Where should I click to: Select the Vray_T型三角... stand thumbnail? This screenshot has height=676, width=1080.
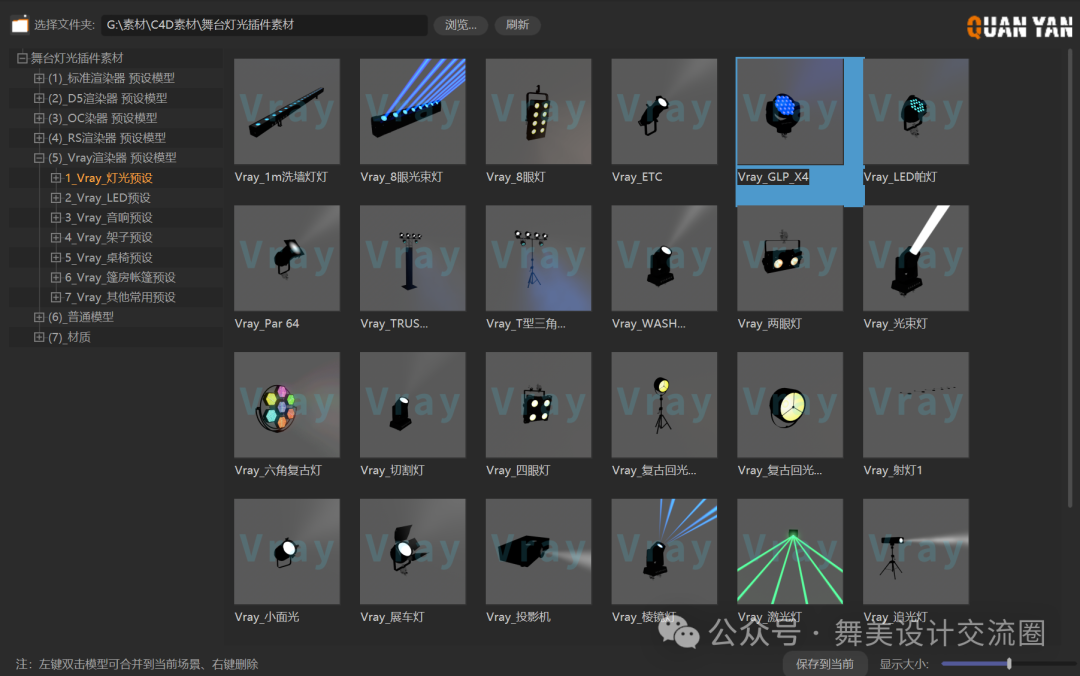point(538,258)
